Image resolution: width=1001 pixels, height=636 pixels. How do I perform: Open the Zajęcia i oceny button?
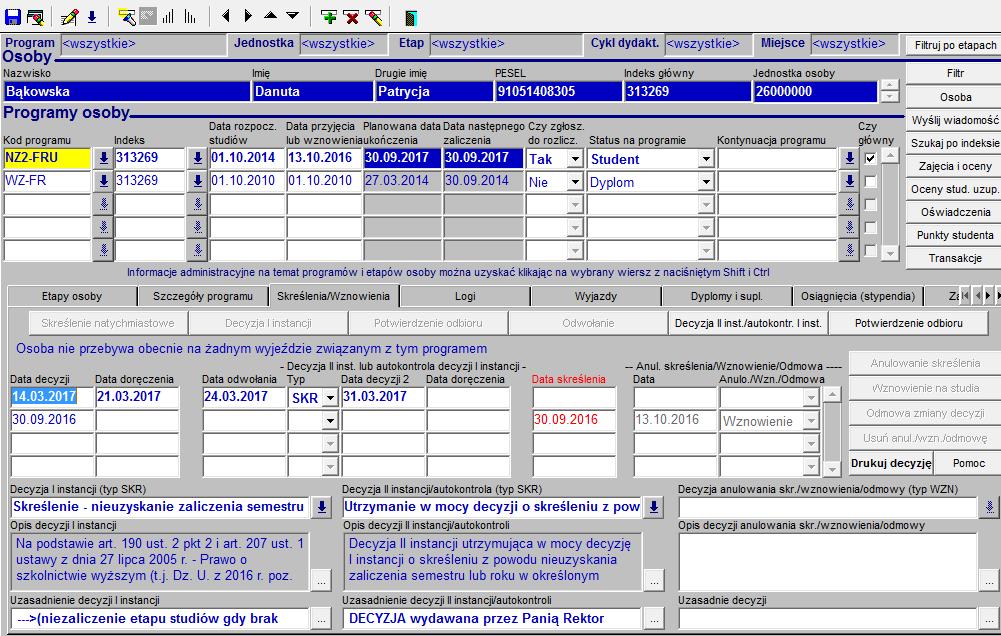click(955, 166)
